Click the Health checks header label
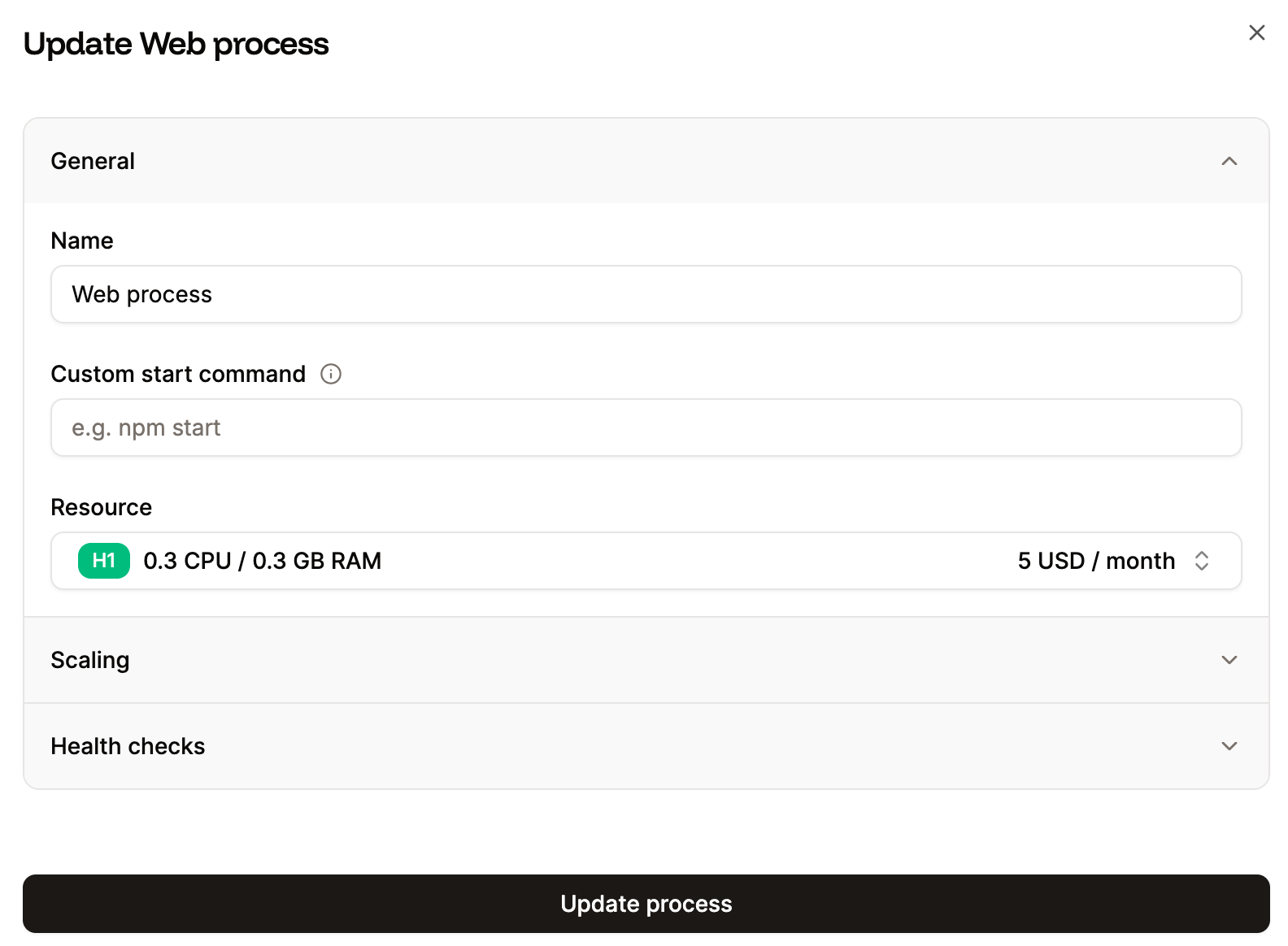1288x946 pixels. [128, 745]
